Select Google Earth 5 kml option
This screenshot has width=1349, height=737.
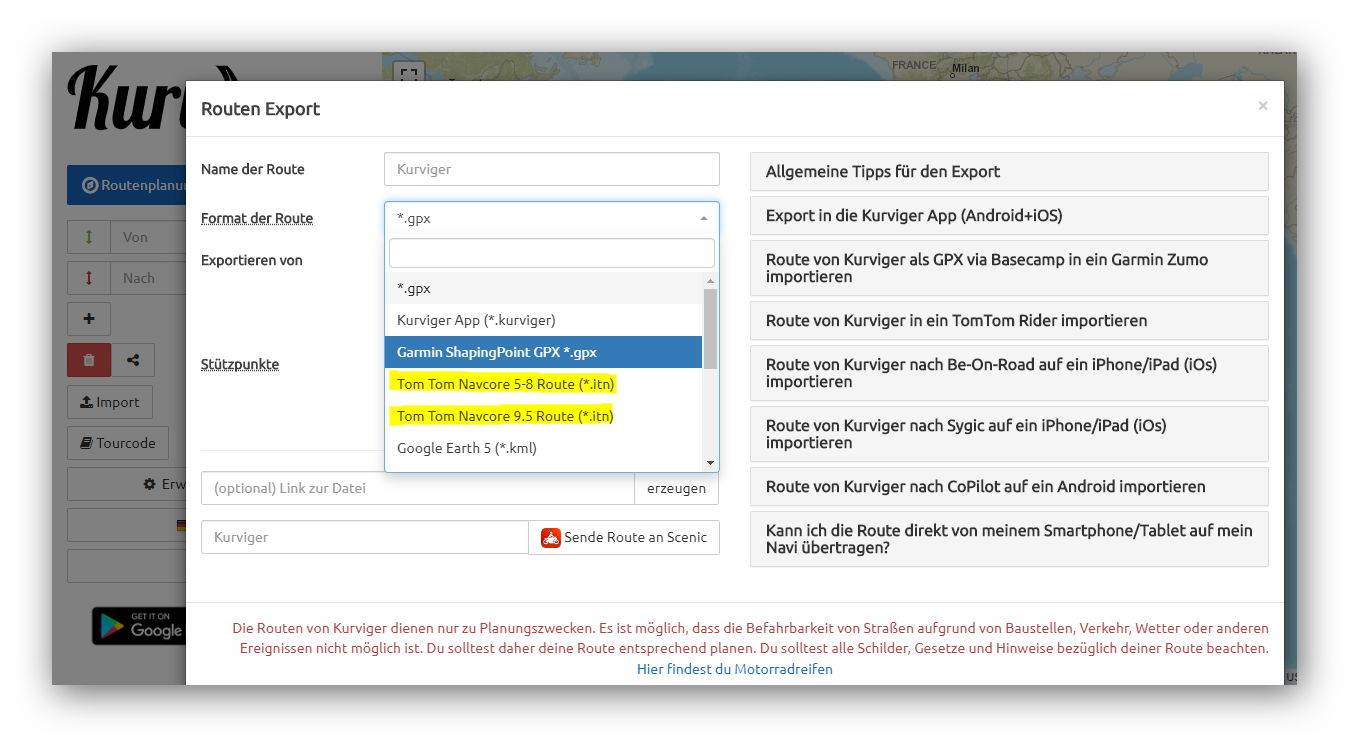(467, 448)
